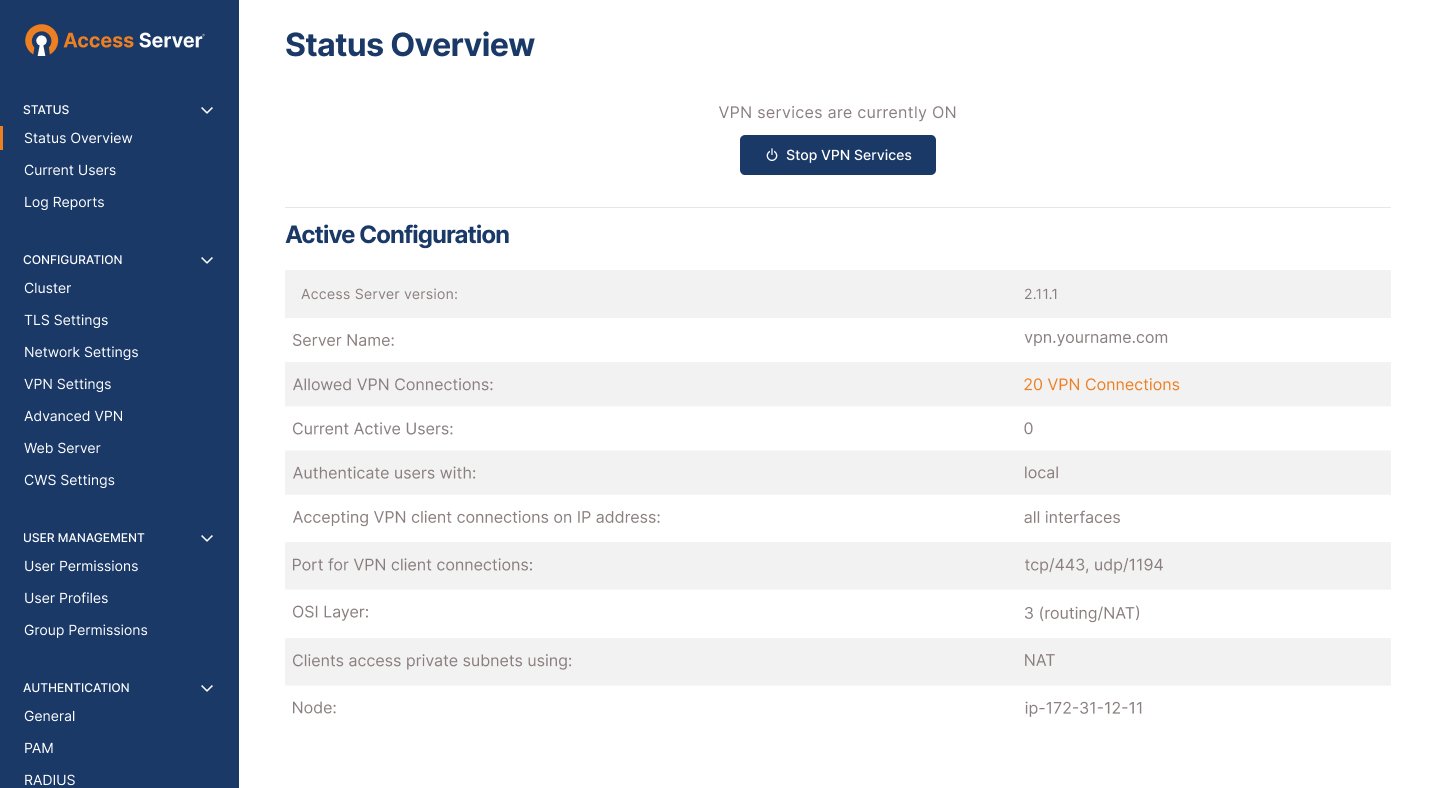Go to VPN Settings

pos(67,384)
